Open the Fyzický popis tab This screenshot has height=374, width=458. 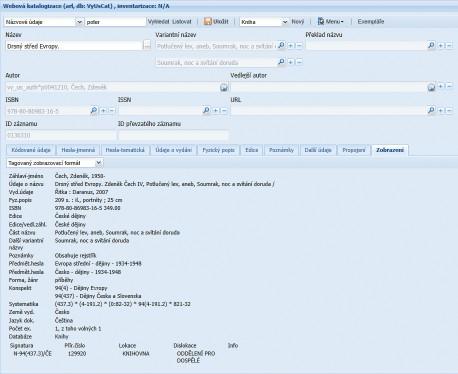click(x=219, y=150)
